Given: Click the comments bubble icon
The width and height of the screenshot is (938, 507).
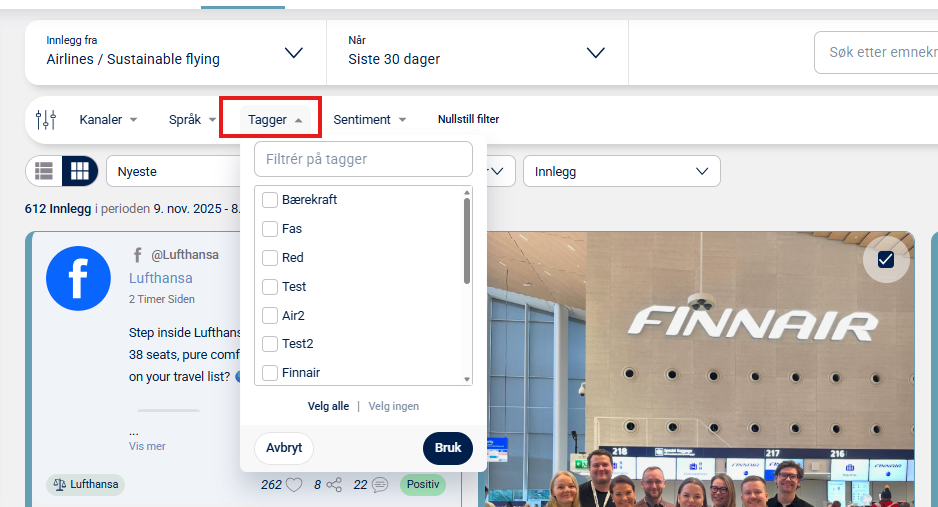Looking at the screenshot, I should coord(380,484).
